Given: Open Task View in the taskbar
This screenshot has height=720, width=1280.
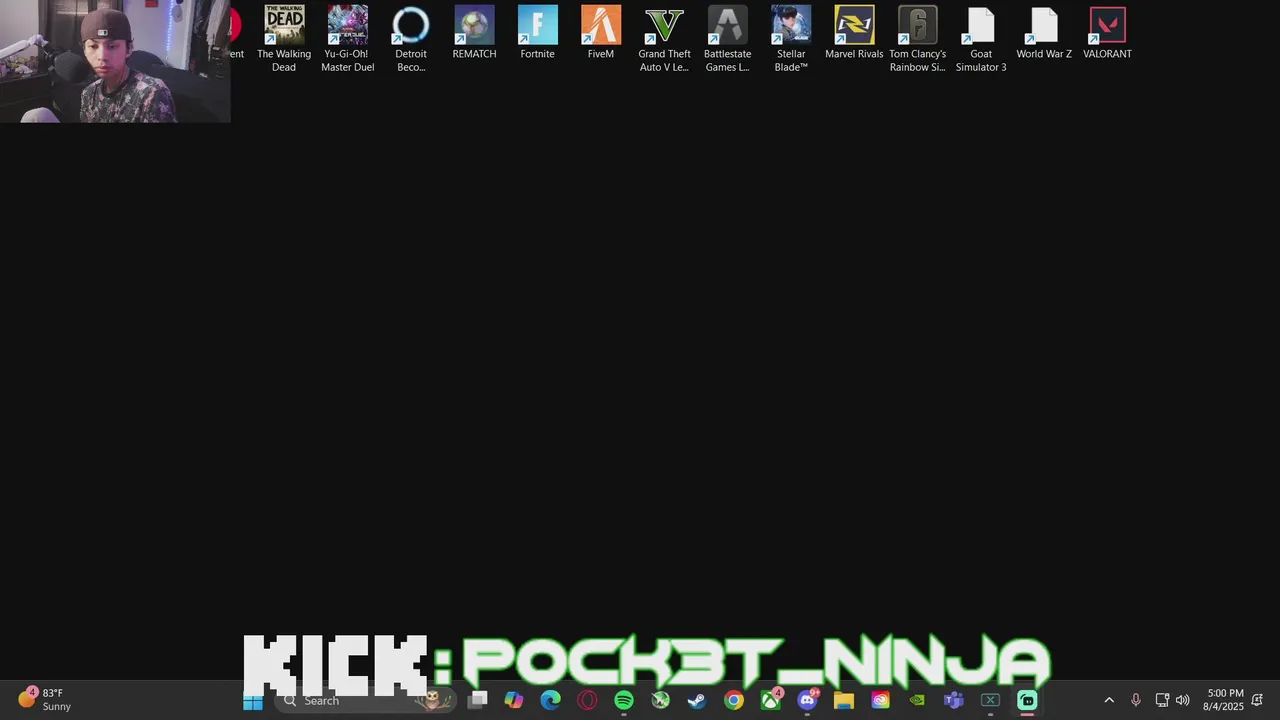Looking at the screenshot, I should coord(478,701).
